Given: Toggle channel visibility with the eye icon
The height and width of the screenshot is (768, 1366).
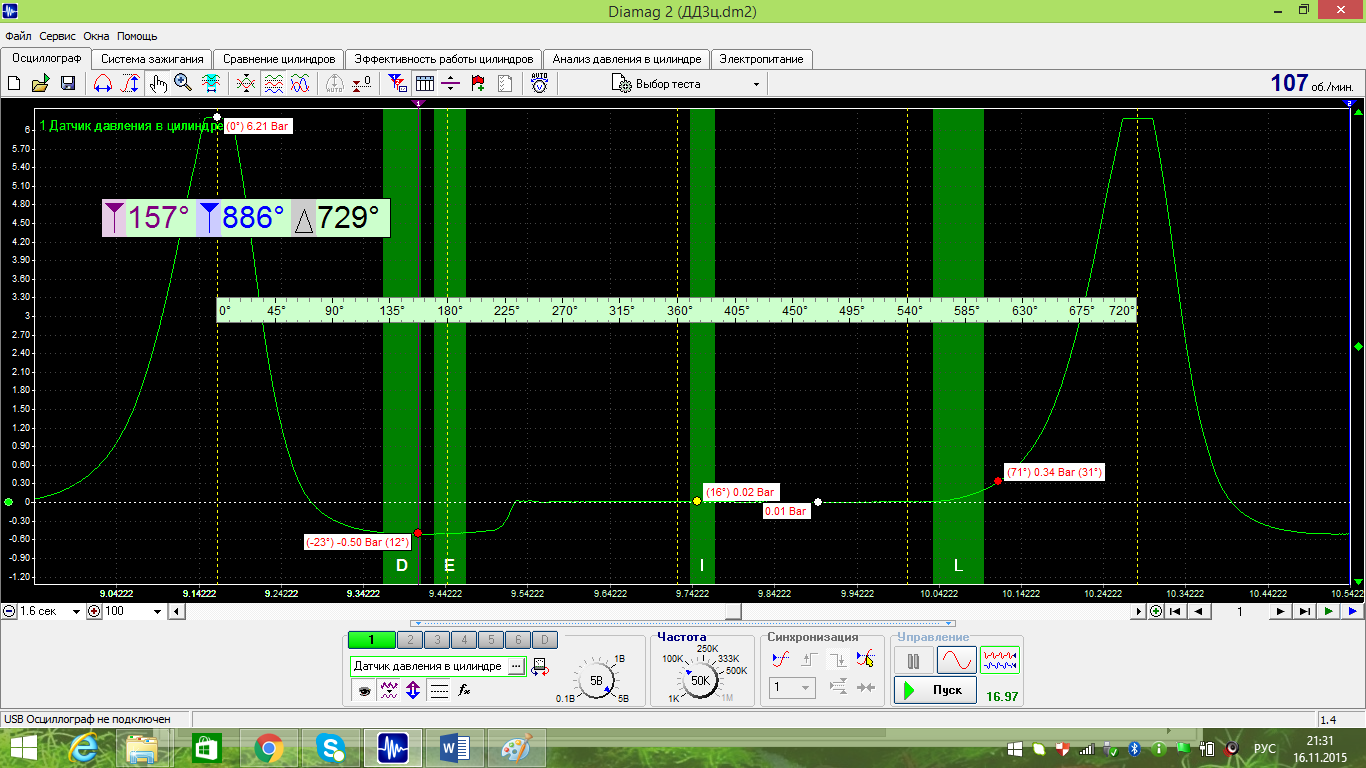Looking at the screenshot, I should pyautogui.click(x=364, y=690).
